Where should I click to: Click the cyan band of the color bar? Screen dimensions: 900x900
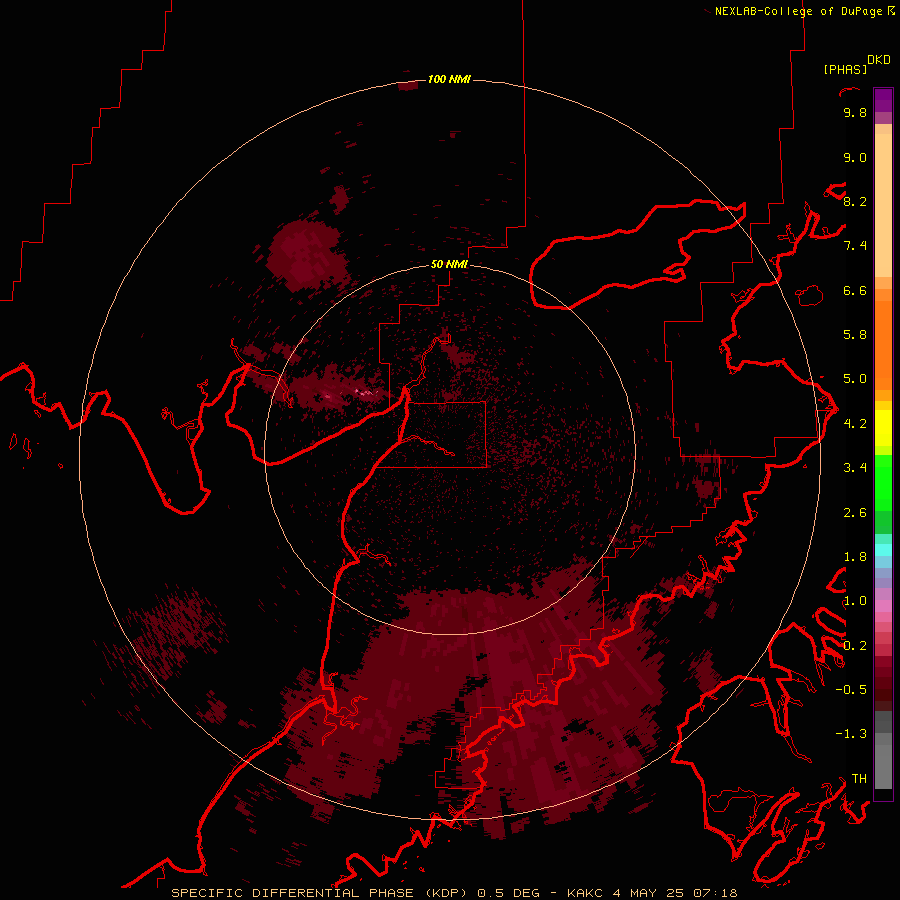point(883,550)
